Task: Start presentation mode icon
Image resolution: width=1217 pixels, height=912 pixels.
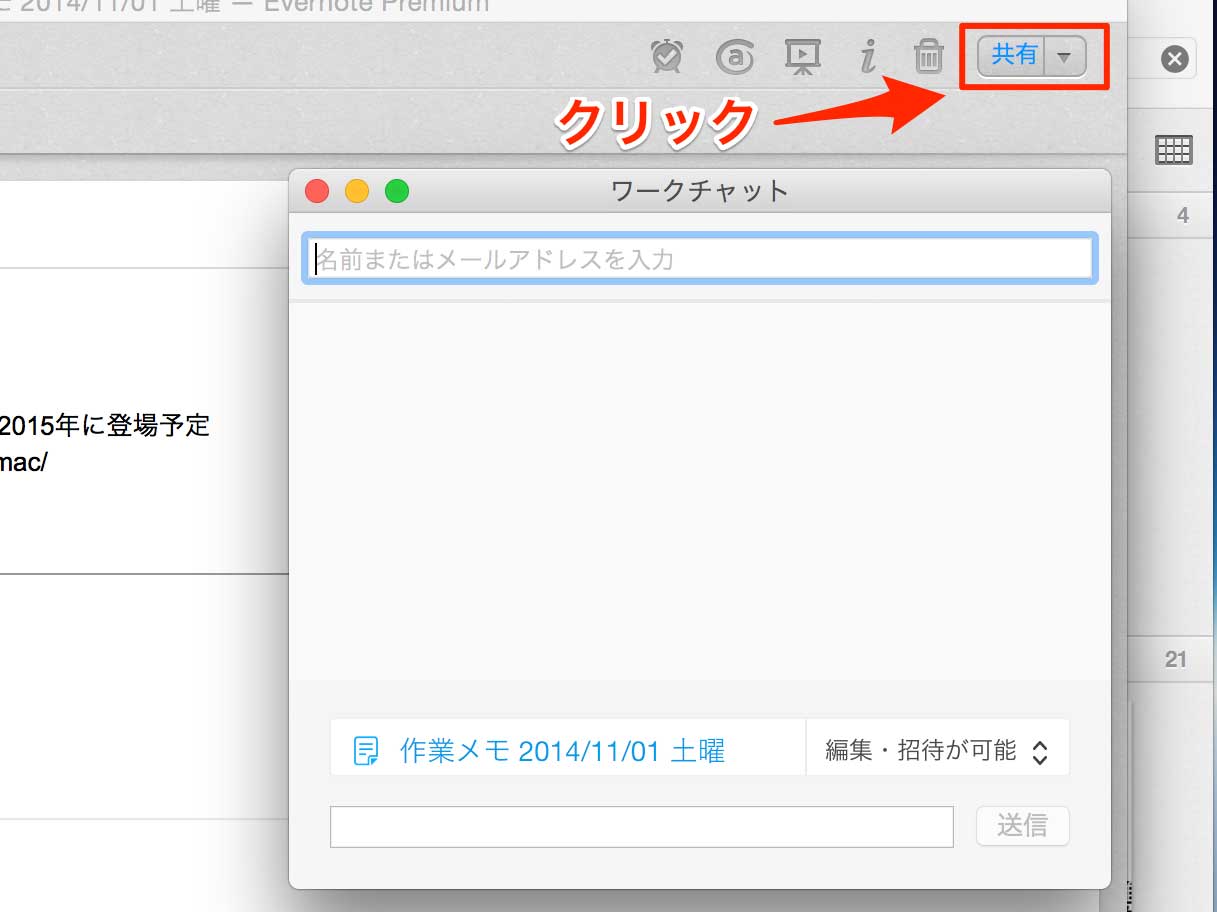Action: coord(802,57)
